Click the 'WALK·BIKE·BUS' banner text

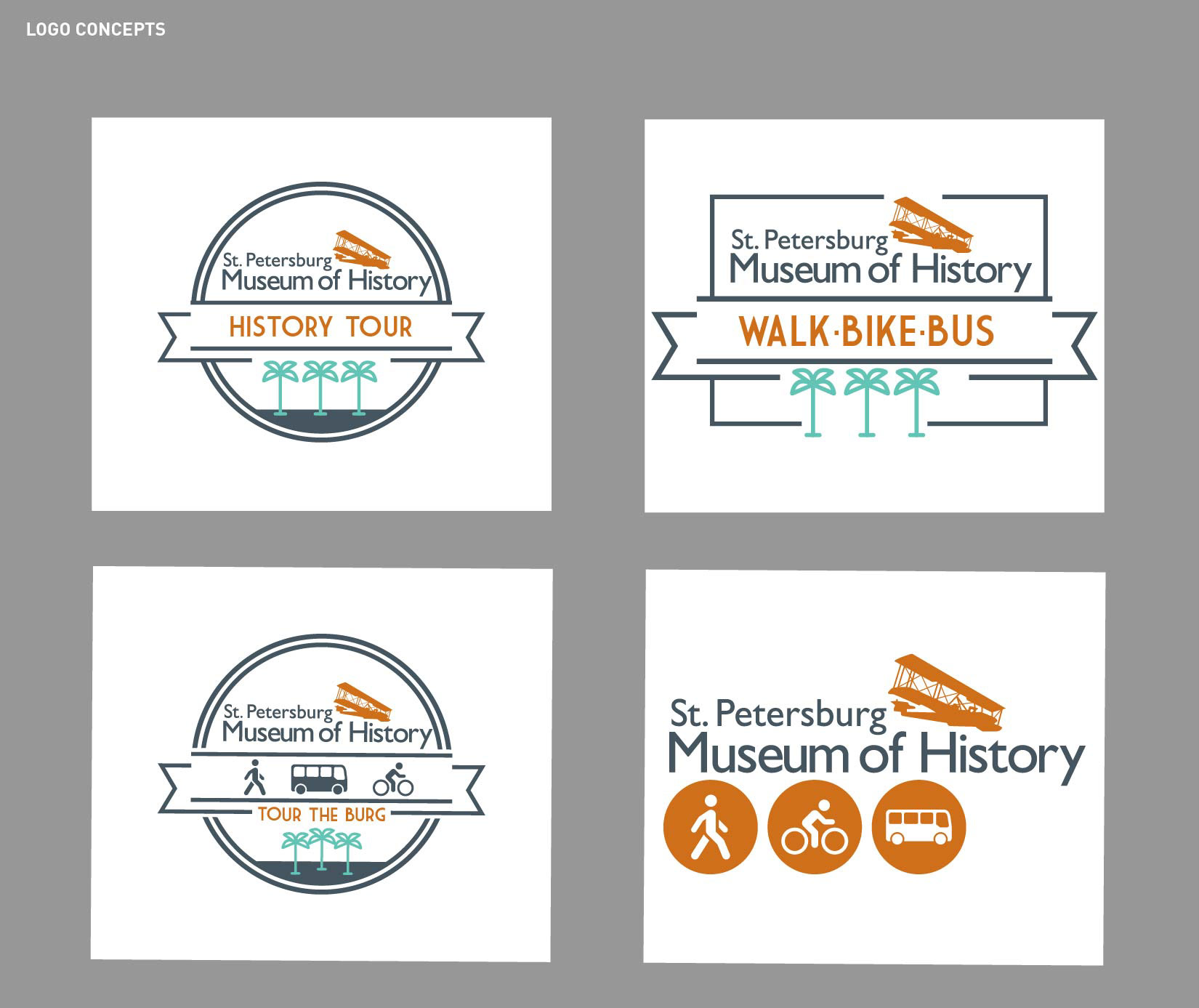click(866, 331)
